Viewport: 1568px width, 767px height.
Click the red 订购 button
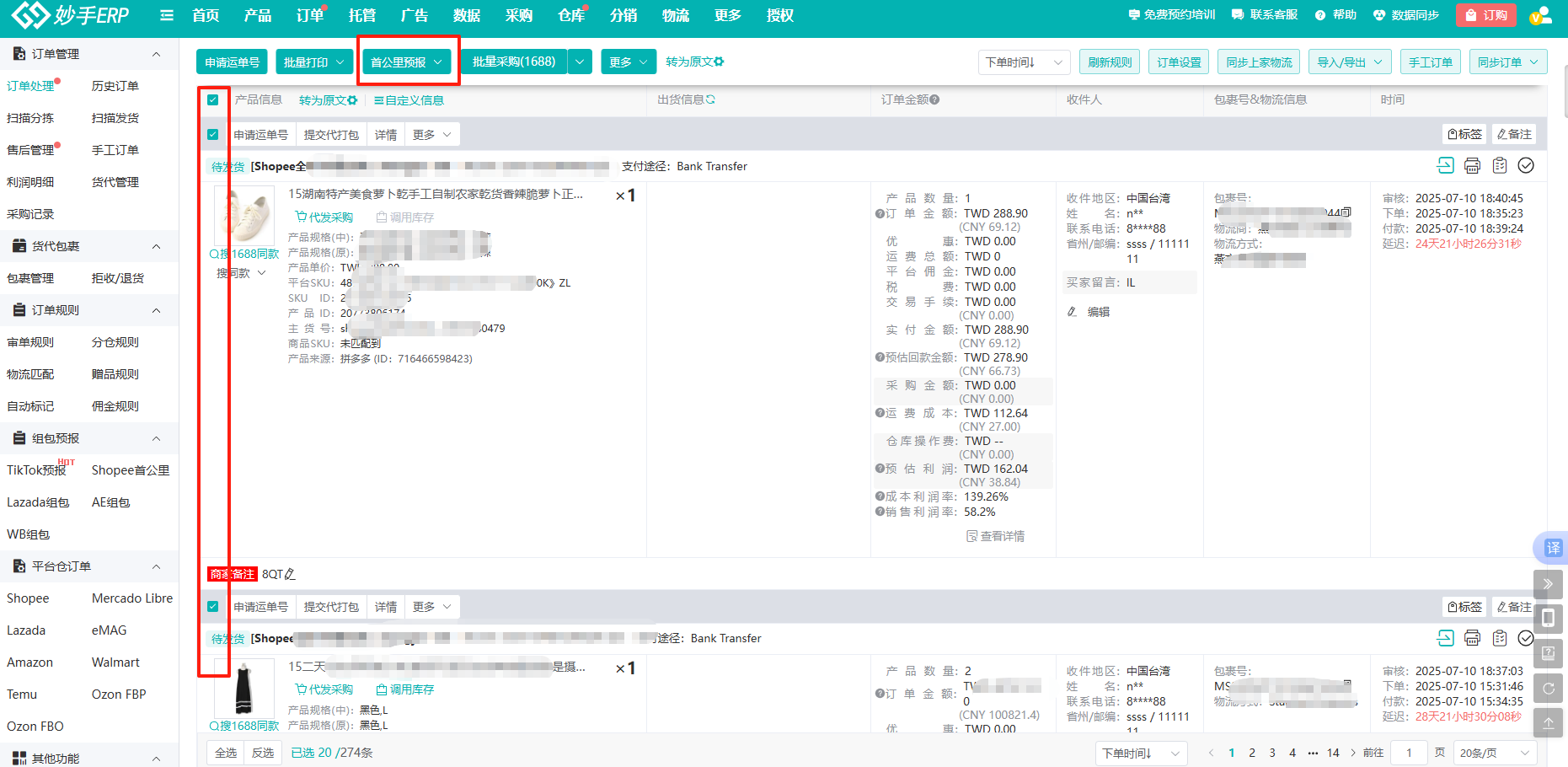(x=1486, y=15)
